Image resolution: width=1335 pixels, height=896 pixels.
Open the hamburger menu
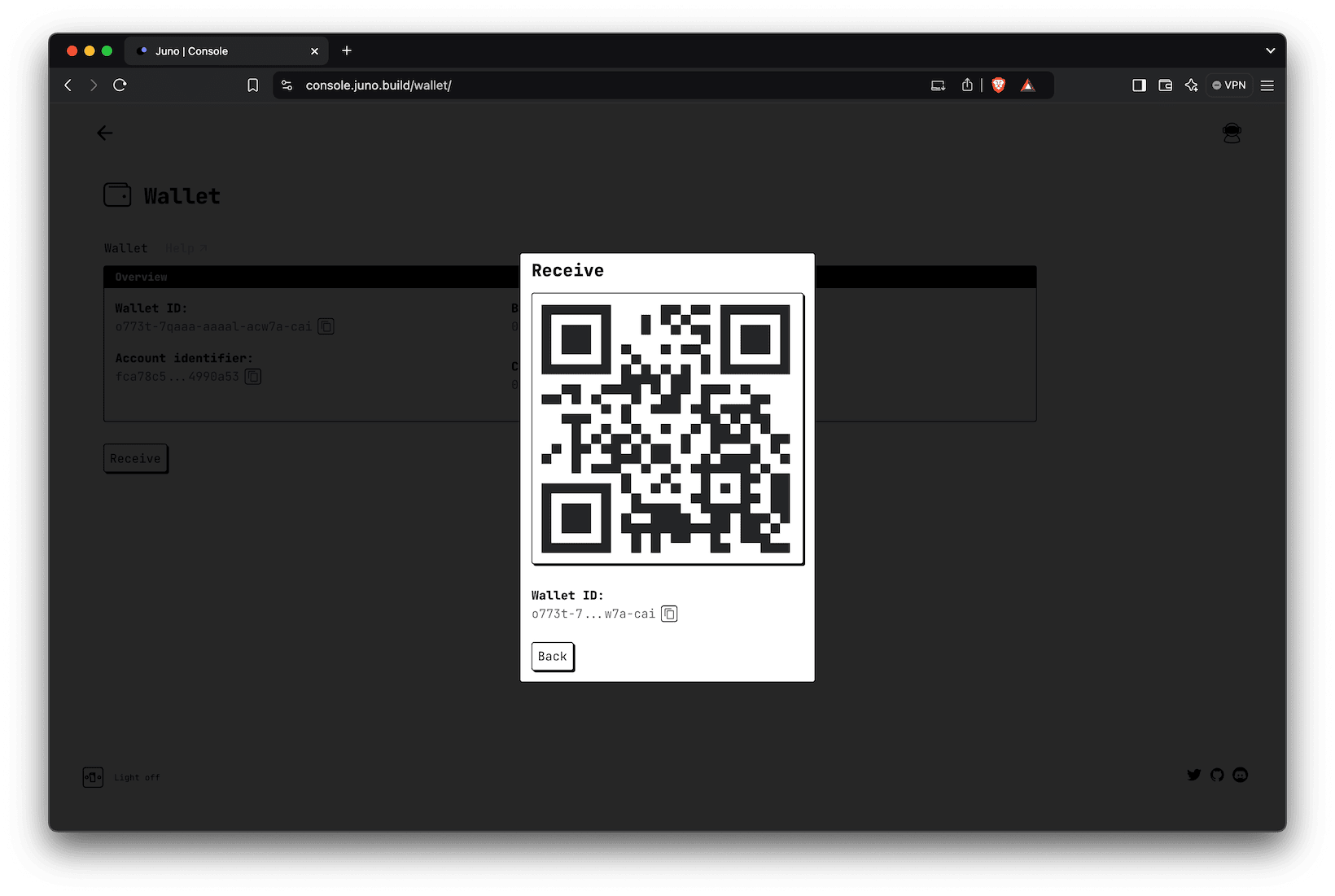pos(1267,85)
